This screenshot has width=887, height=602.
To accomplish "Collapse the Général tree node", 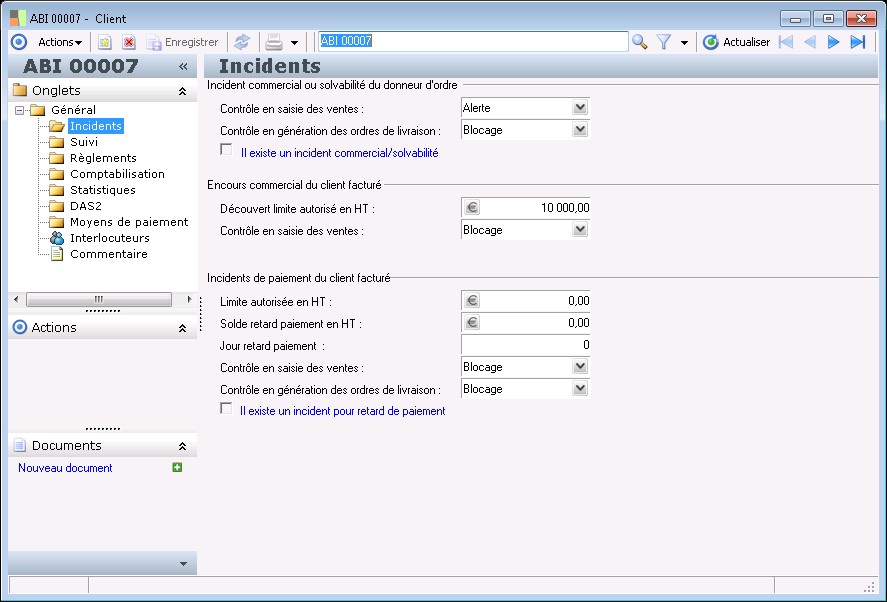I will [20, 110].
